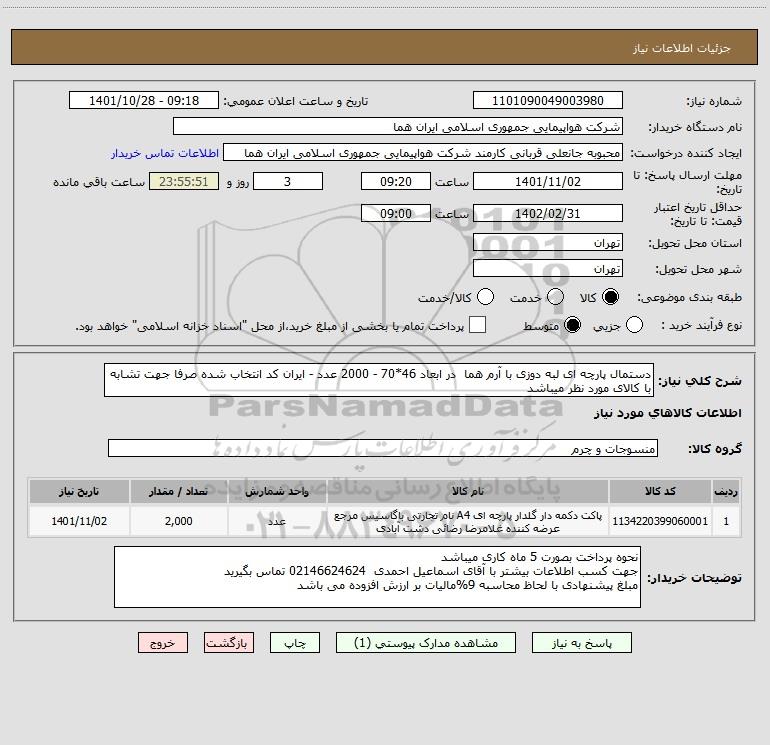Click the response deadline date 1401/11/02 field

coord(548,181)
